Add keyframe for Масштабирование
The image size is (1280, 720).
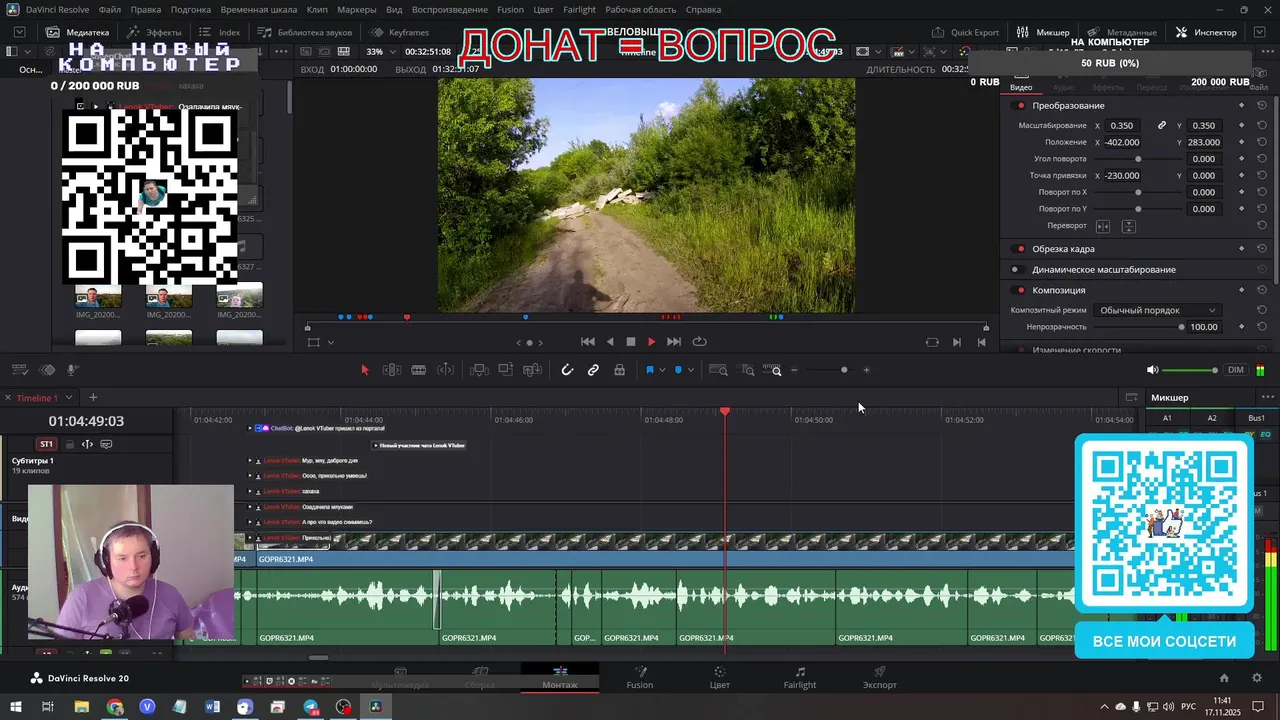coord(1242,126)
